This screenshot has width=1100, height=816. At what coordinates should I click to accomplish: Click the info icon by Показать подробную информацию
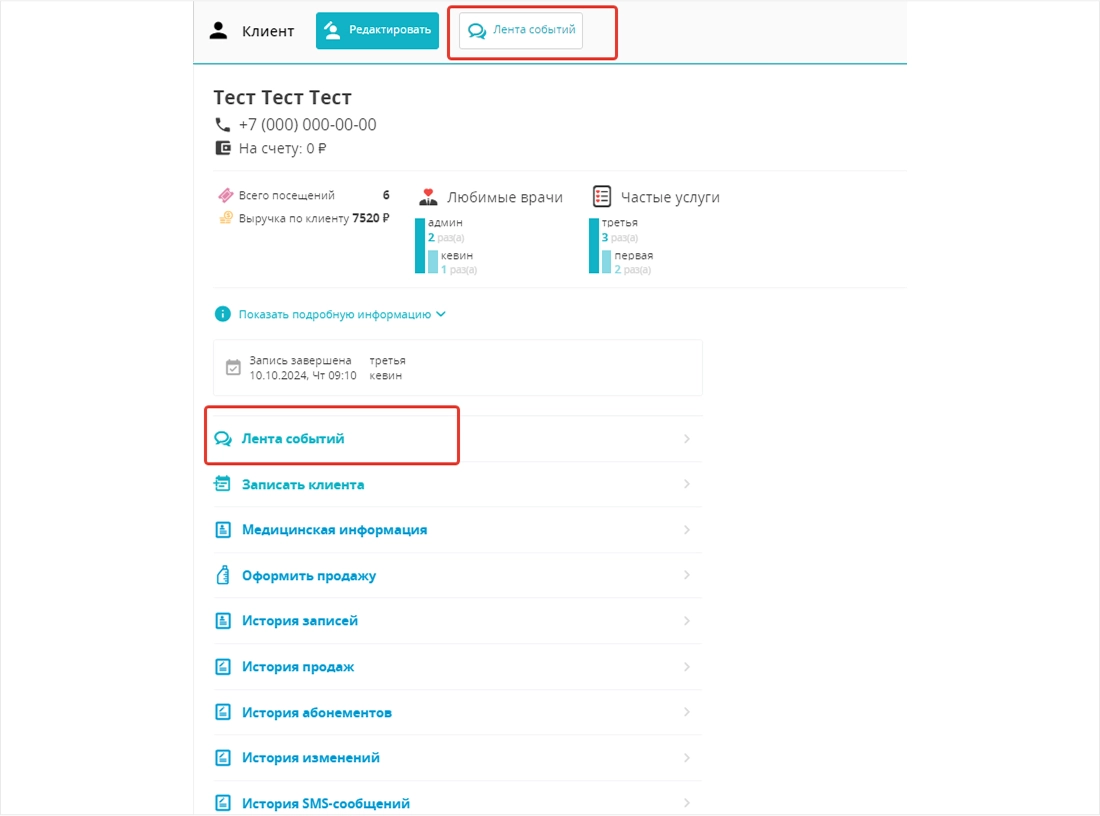click(222, 314)
